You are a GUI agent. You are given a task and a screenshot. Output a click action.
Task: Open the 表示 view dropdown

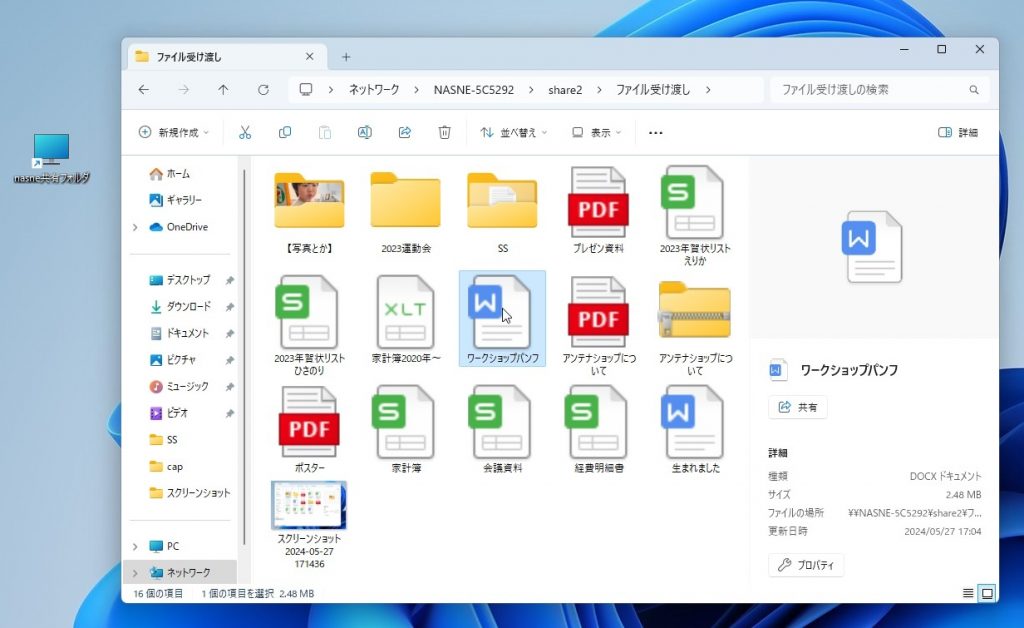(597, 133)
